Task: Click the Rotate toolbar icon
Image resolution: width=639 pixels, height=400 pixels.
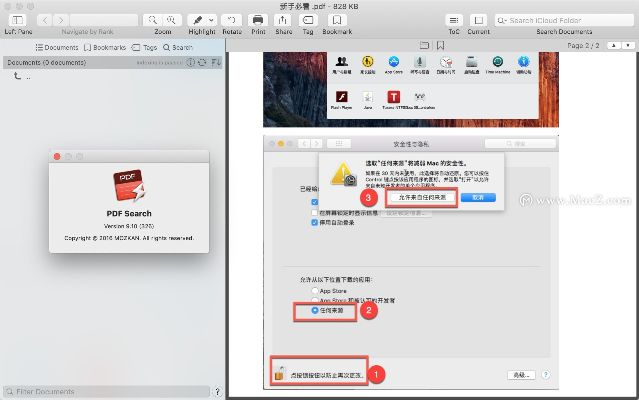Action: click(232, 20)
